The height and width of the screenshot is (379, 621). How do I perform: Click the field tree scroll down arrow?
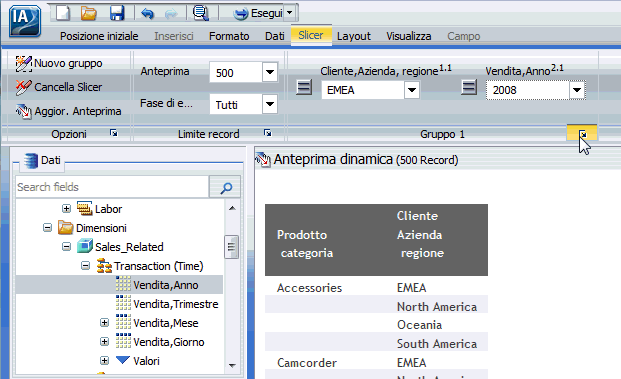tap(232, 366)
